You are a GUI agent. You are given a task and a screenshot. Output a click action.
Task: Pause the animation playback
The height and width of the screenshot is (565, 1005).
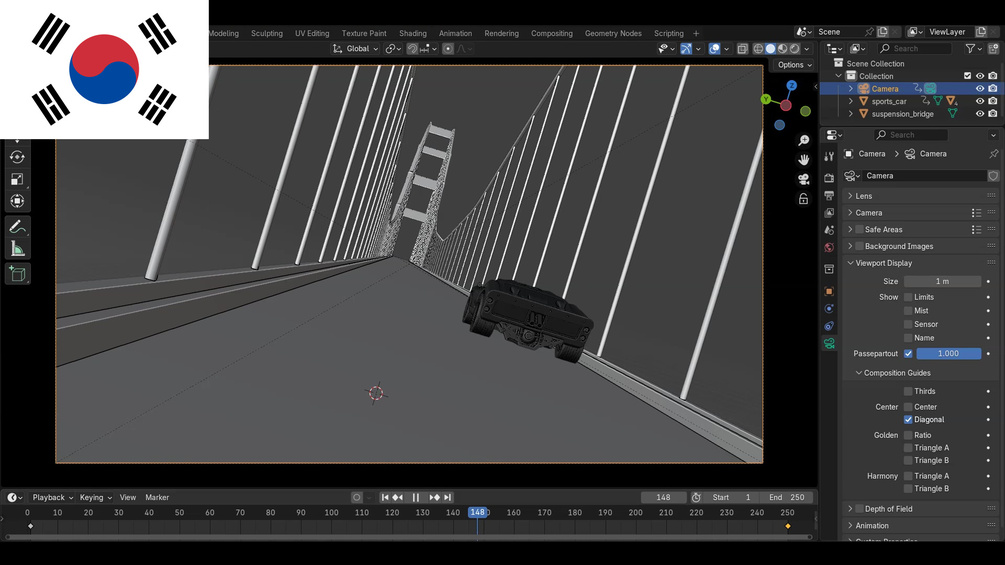415,497
